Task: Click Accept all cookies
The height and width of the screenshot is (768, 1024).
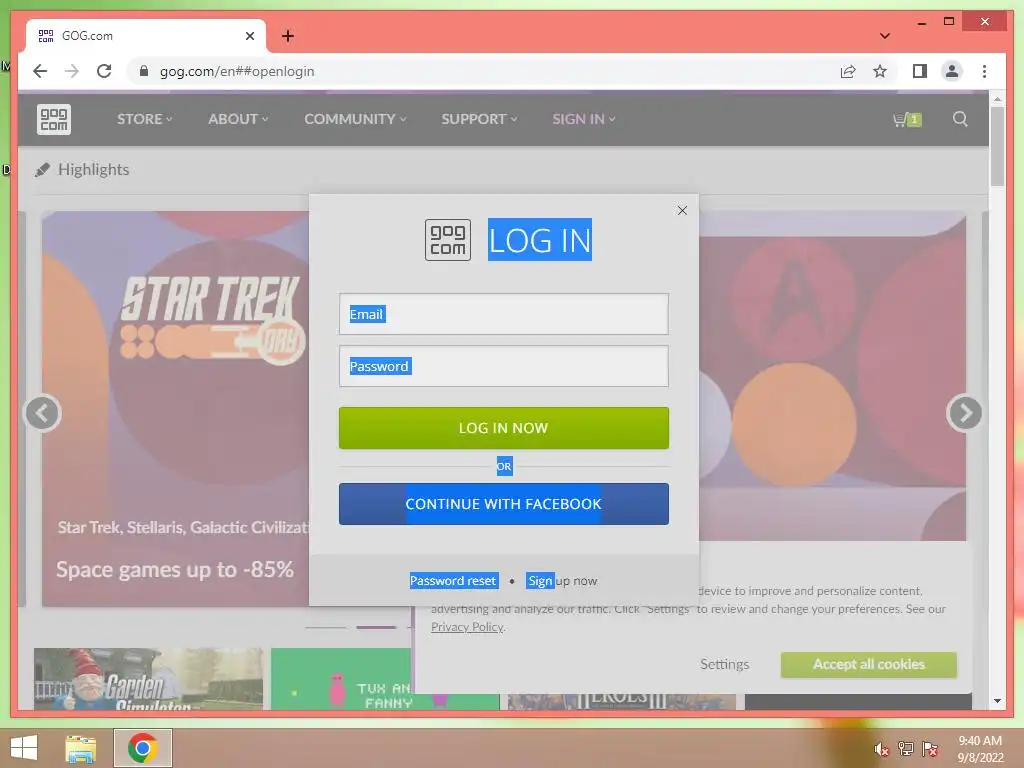Action: (869, 664)
